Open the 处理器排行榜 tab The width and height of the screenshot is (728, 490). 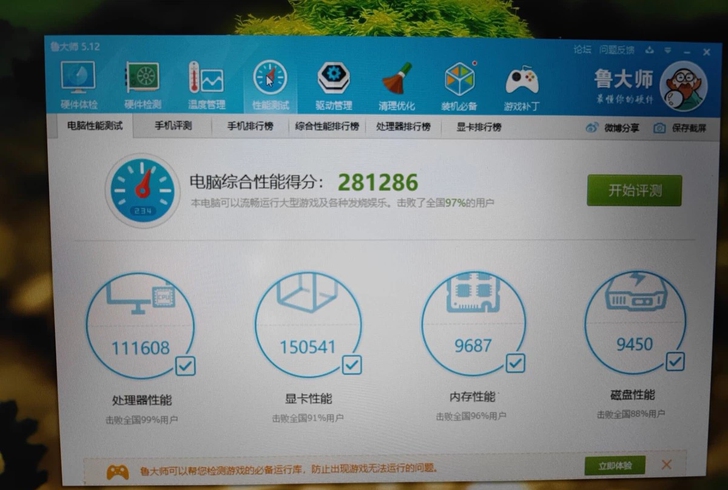click(x=403, y=127)
